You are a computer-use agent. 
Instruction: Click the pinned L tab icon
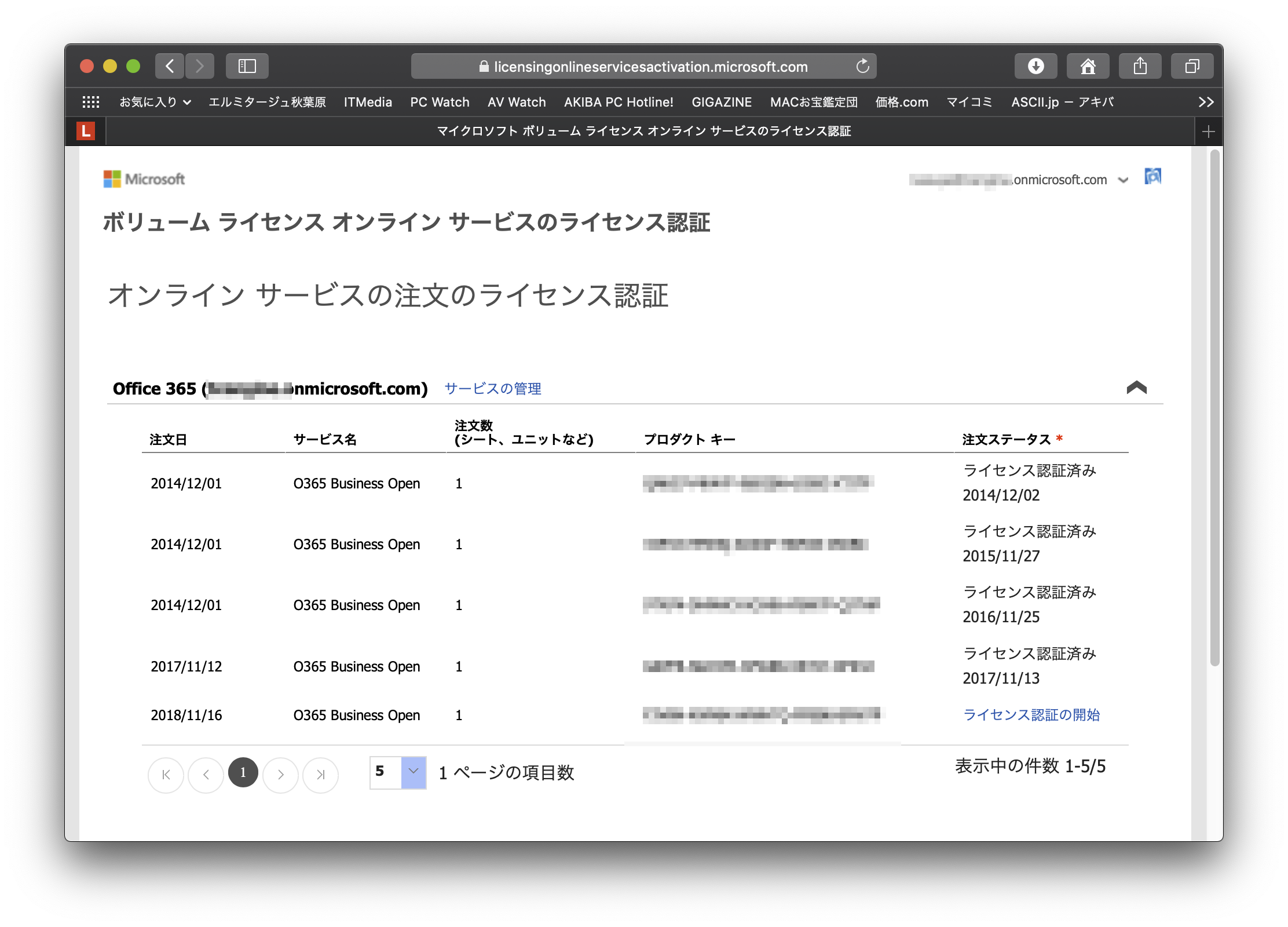(x=86, y=131)
